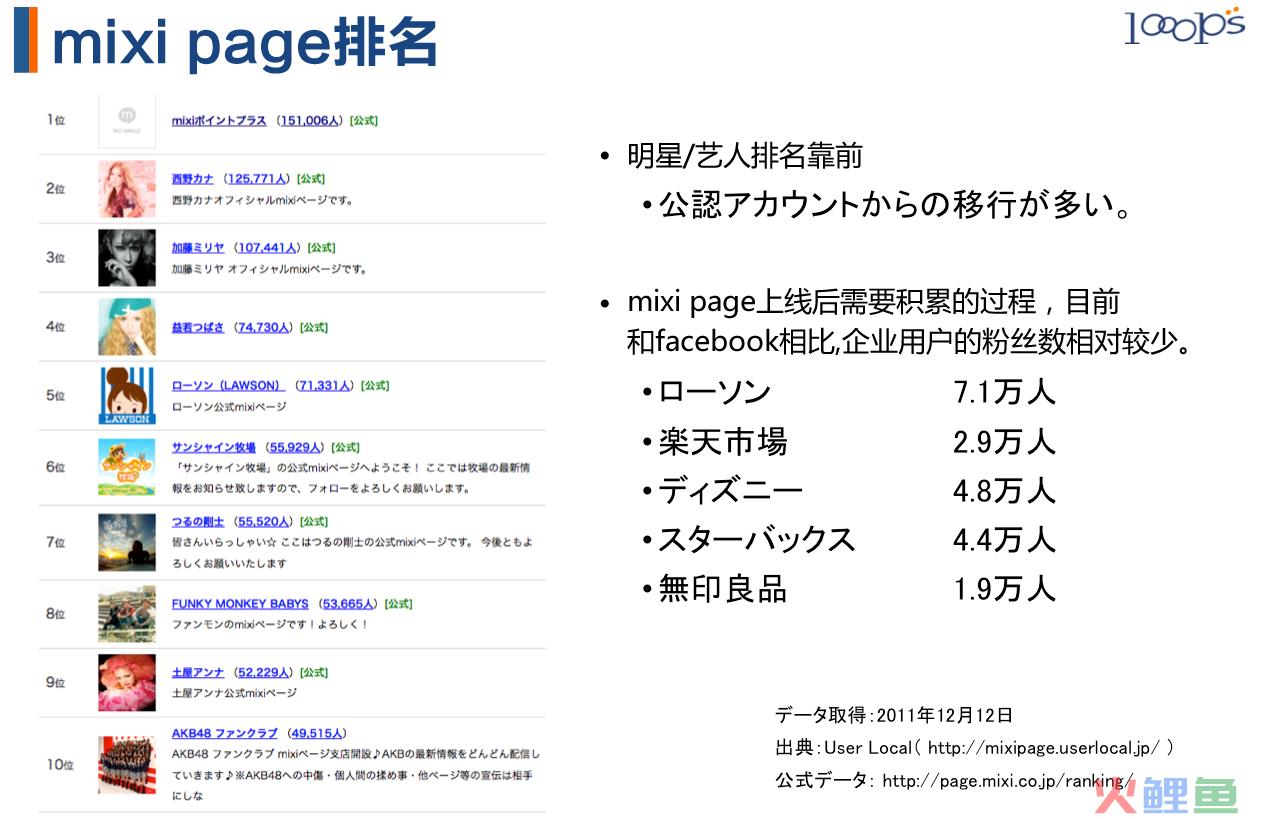Click the LAWSON mascot thumbnail
1262x819 pixels.
pos(127,396)
